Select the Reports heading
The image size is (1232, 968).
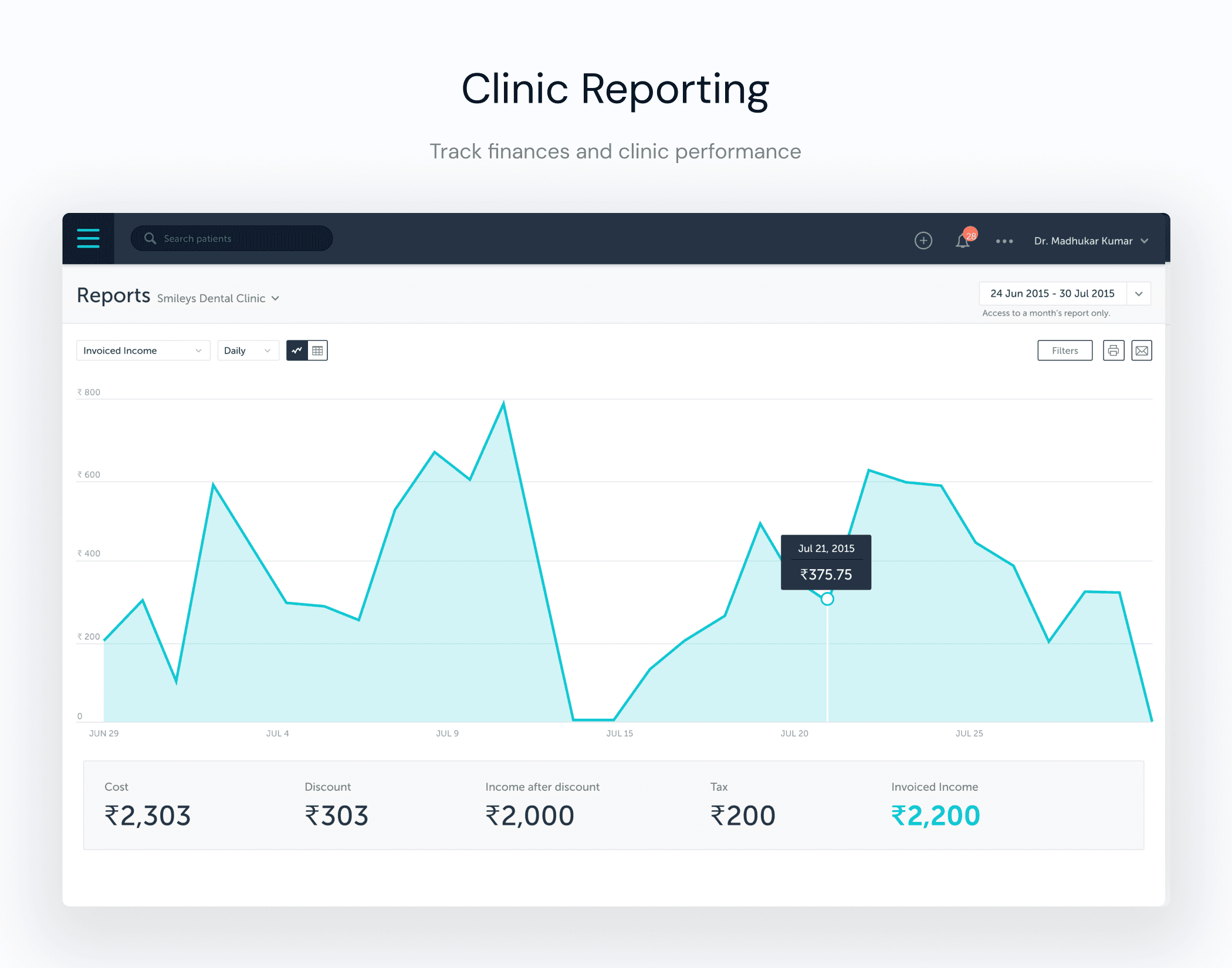(x=113, y=296)
